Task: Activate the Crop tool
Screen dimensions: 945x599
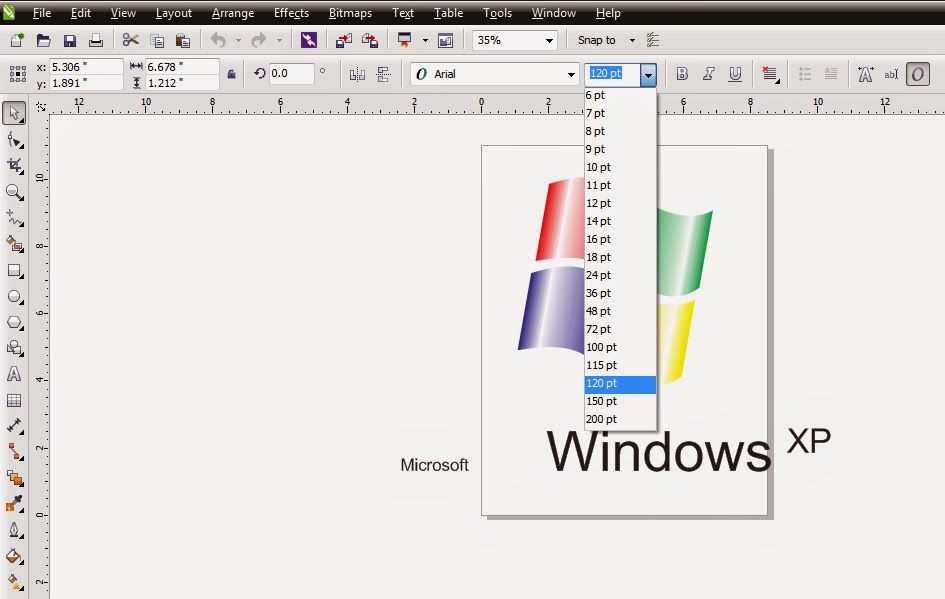Action: pyautogui.click(x=14, y=166)
